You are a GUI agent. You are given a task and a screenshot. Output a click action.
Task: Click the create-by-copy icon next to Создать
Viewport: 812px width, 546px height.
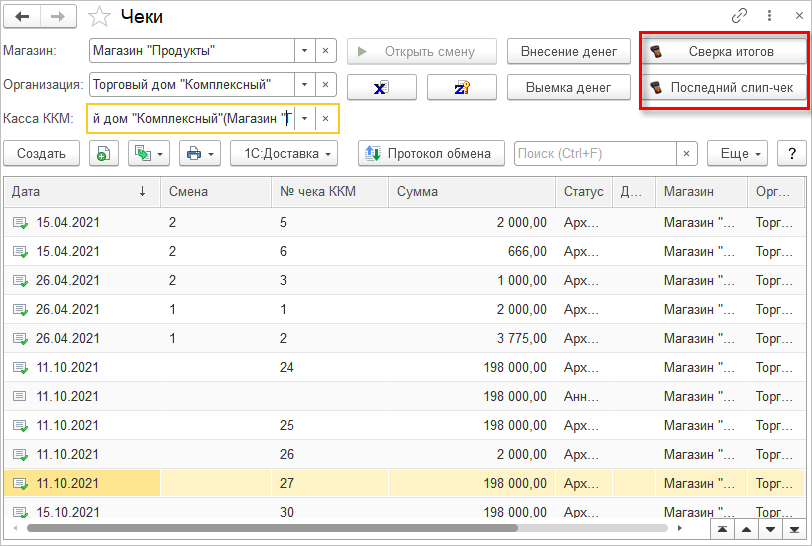tap(104, 153)
